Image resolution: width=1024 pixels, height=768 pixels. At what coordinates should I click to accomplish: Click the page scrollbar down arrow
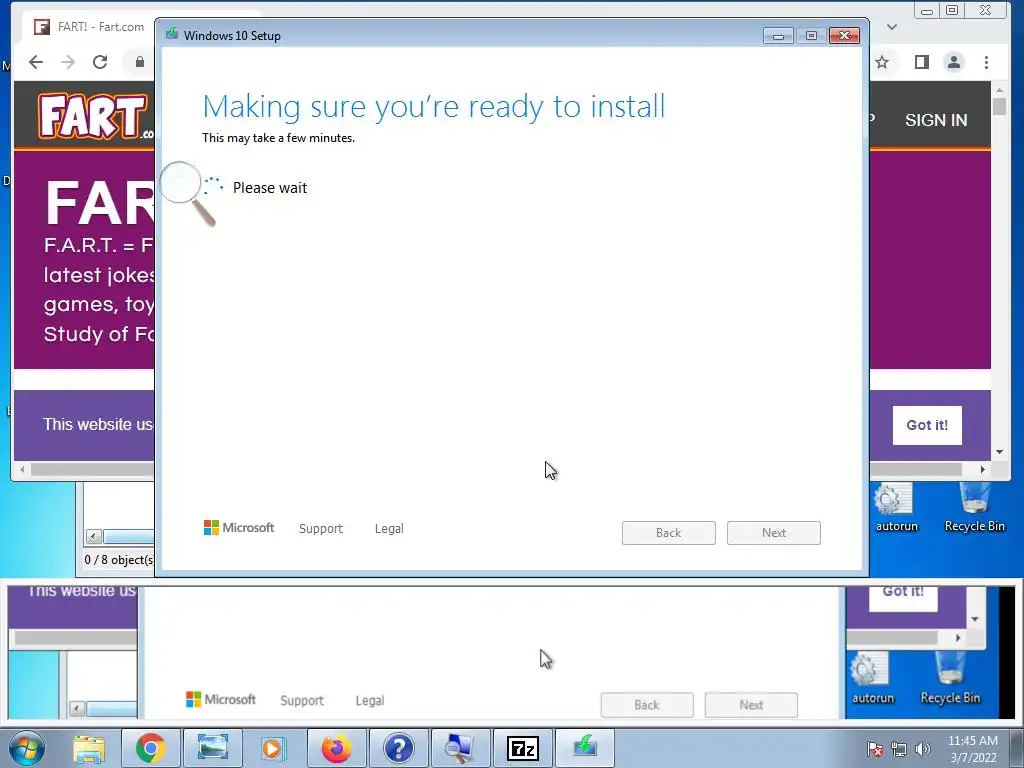tap(999, 452)
